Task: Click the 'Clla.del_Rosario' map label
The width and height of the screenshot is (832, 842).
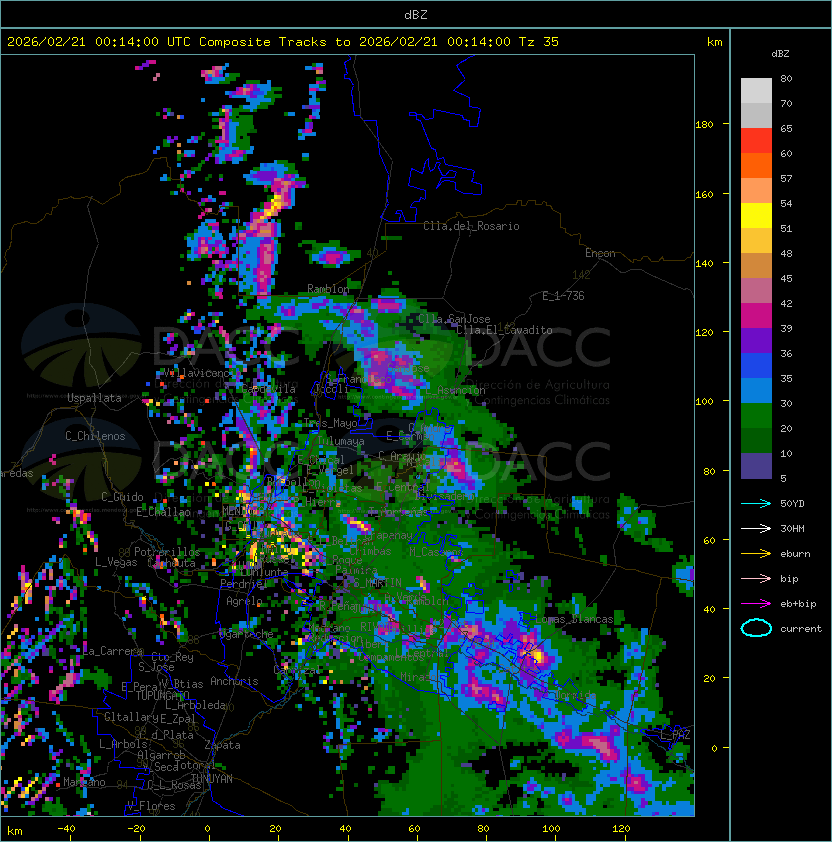Action: 471,226
